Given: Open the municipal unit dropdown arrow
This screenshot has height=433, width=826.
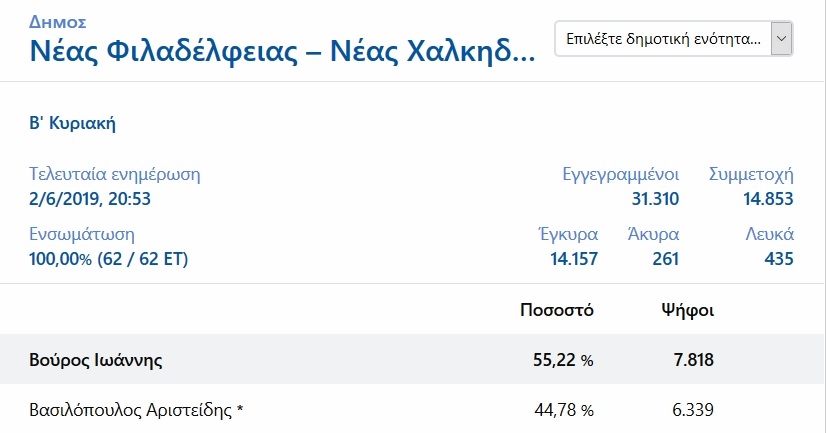Looking at the screenshot, I should point(781,38).
